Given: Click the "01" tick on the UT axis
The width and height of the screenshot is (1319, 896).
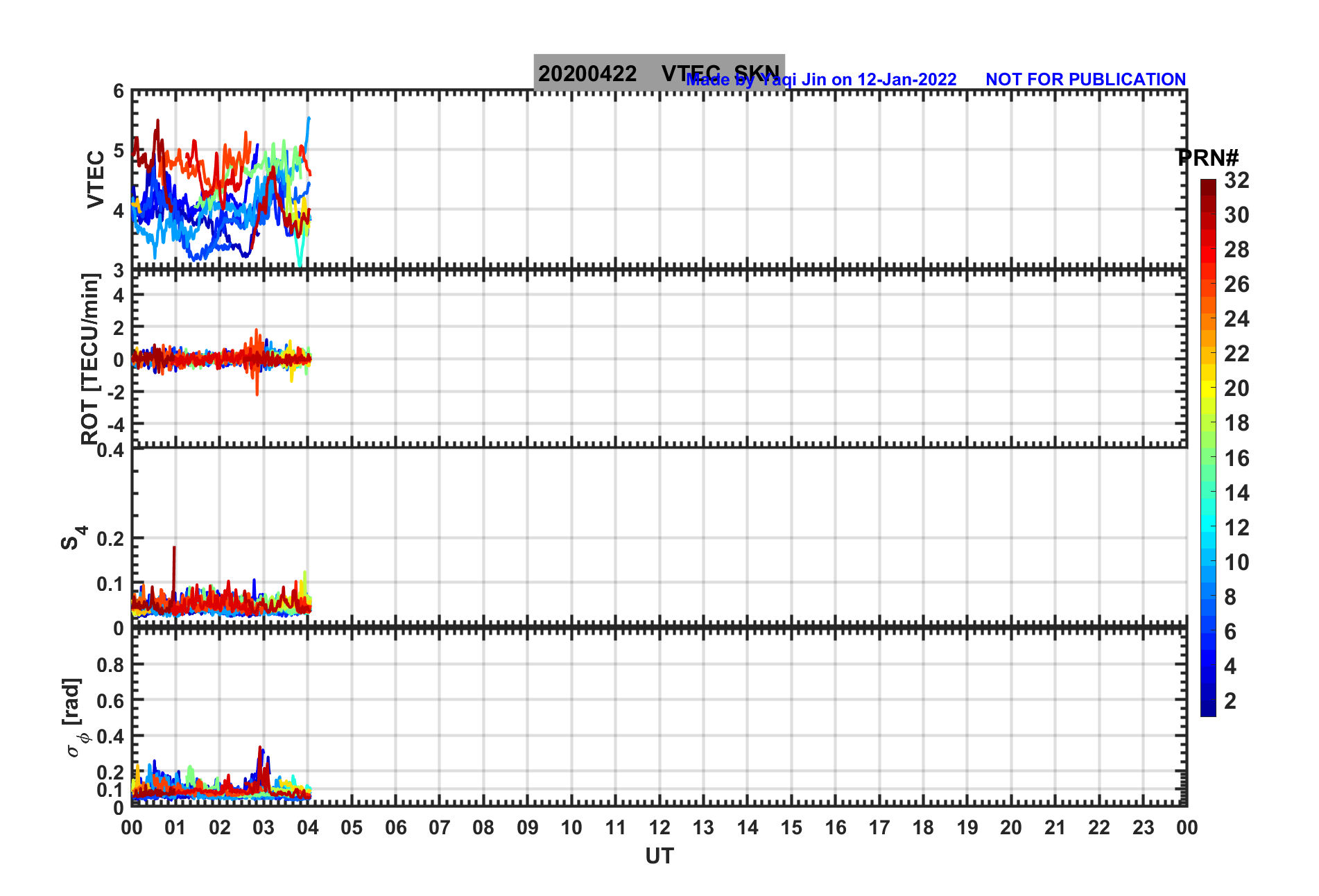Looking at the screenshot, I should [x=175, y=827].
